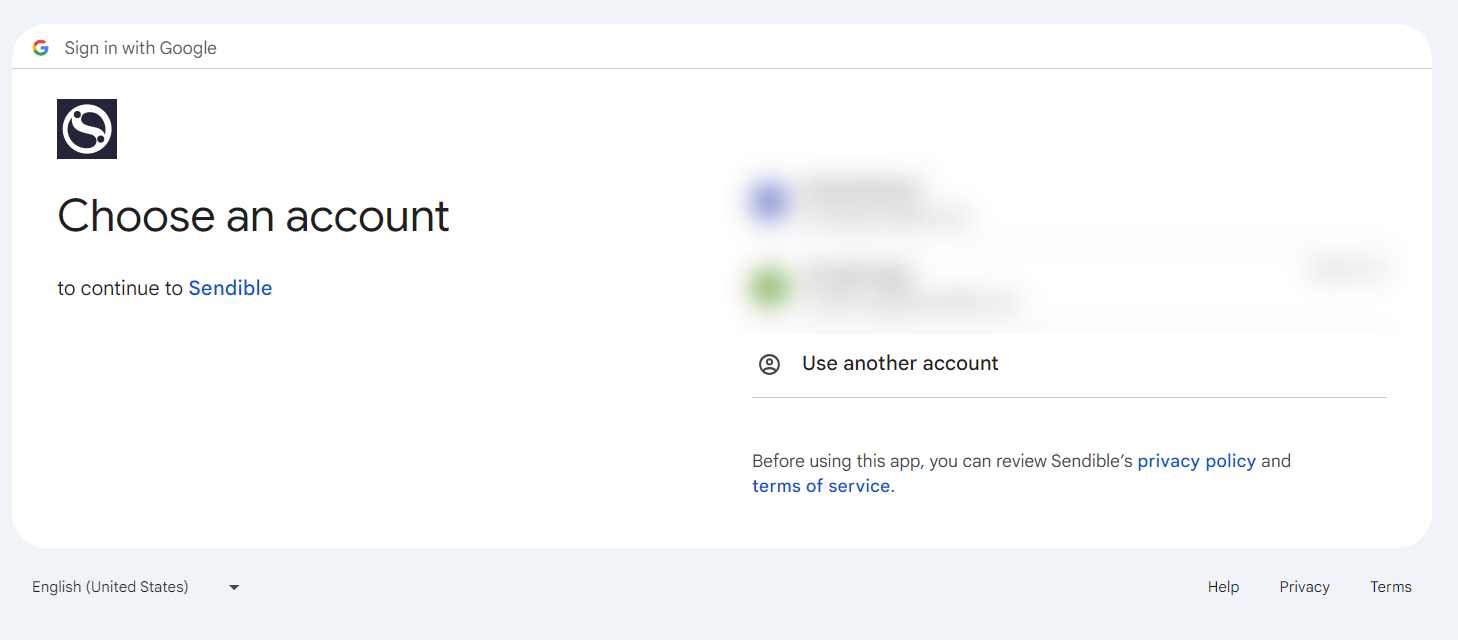
Task: Open Sendible's privacy policy link
Action: (1196, 461)
